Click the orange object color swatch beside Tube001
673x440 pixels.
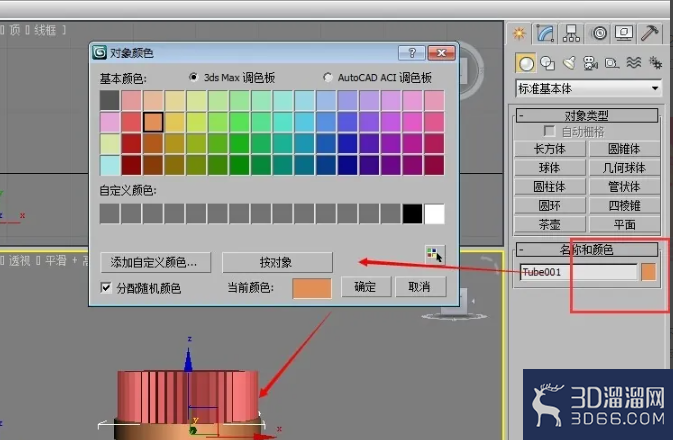[x=649, y=272]
